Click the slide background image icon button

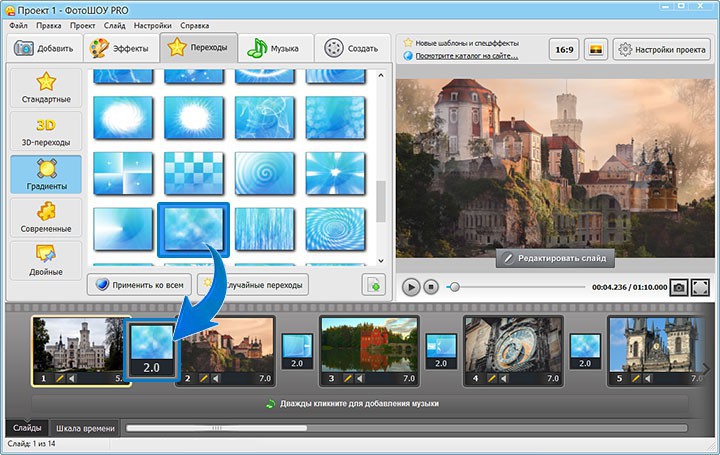(594, 48)
